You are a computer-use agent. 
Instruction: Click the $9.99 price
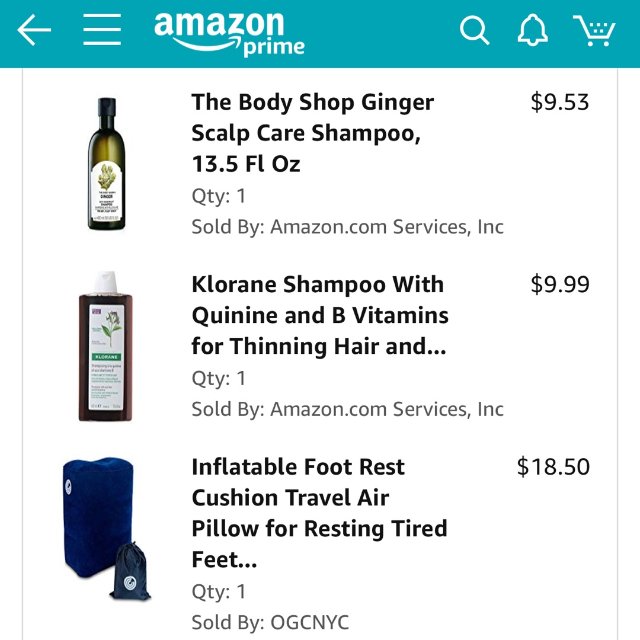560,284
